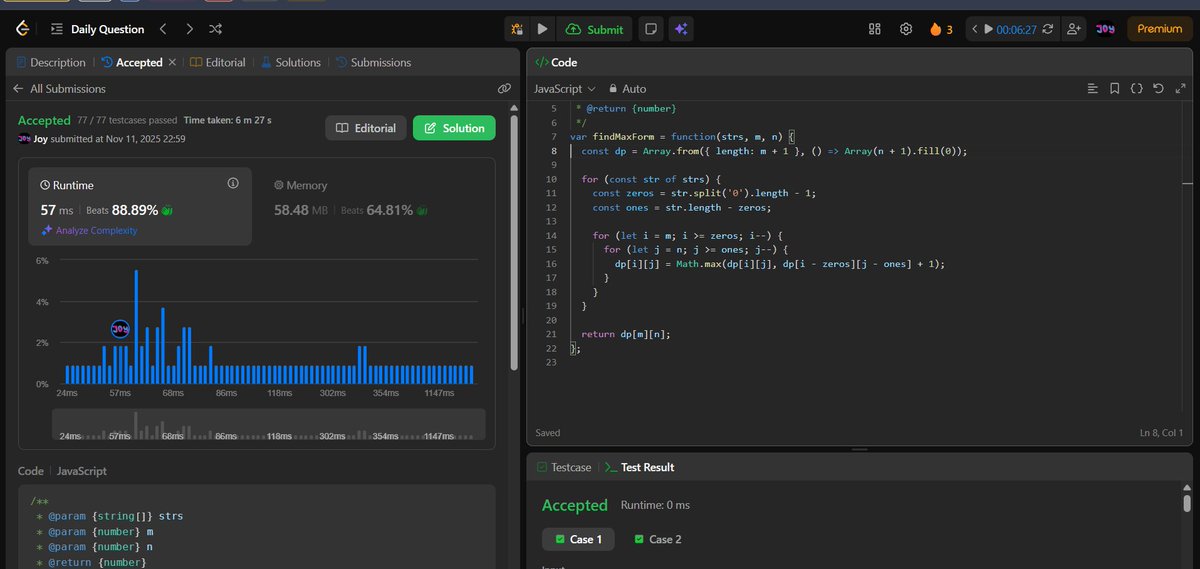1200x569 pixels.
Task: Go to the previous question arrow
Action: [164, 29]
